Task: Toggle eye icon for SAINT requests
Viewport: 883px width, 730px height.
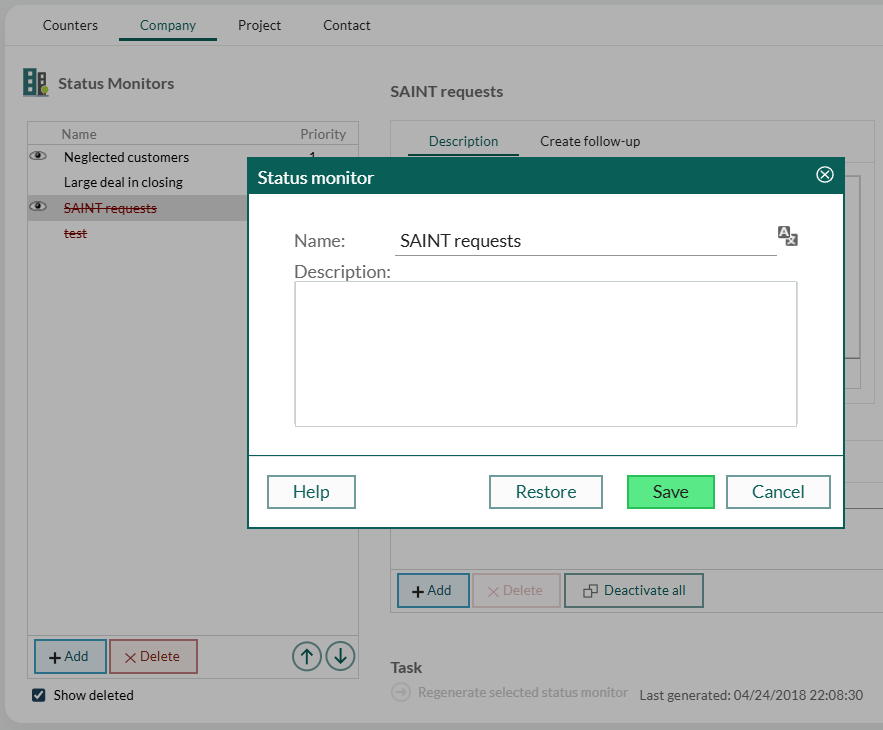Action: point(39,207)
